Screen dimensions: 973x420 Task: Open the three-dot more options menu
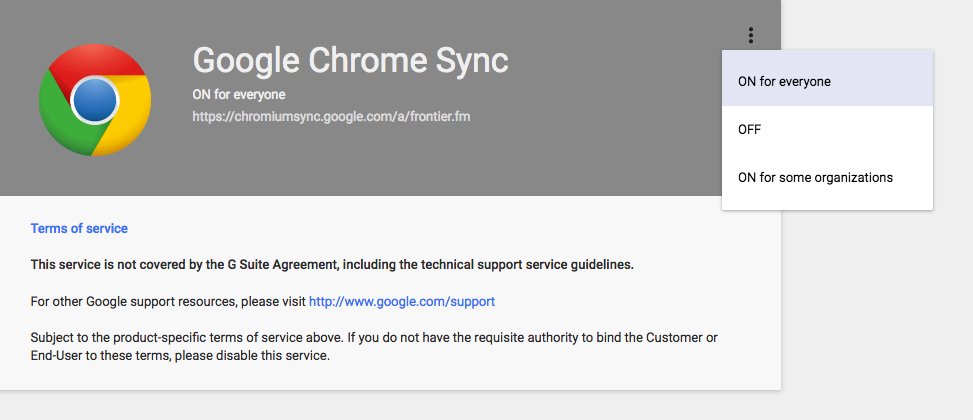click(750, 35)
